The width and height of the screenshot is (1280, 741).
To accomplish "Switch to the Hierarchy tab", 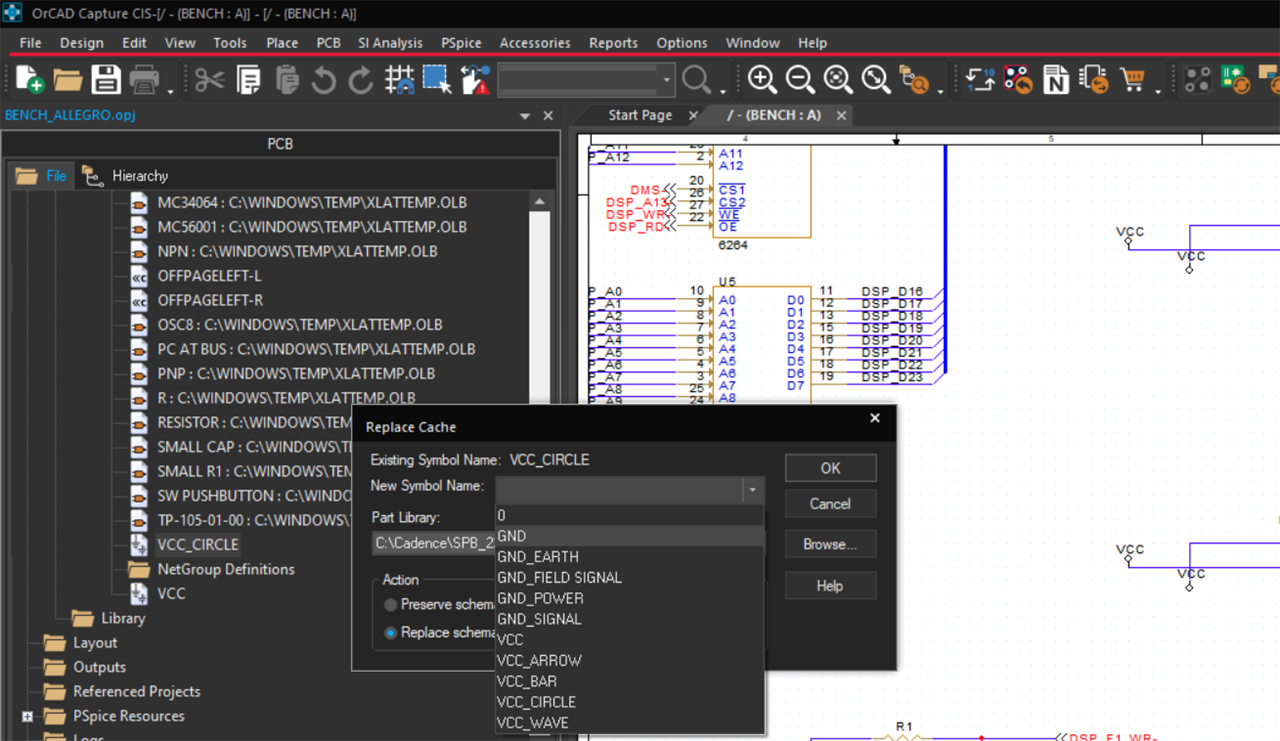I will pyautogui.click(x=126, y=176).
